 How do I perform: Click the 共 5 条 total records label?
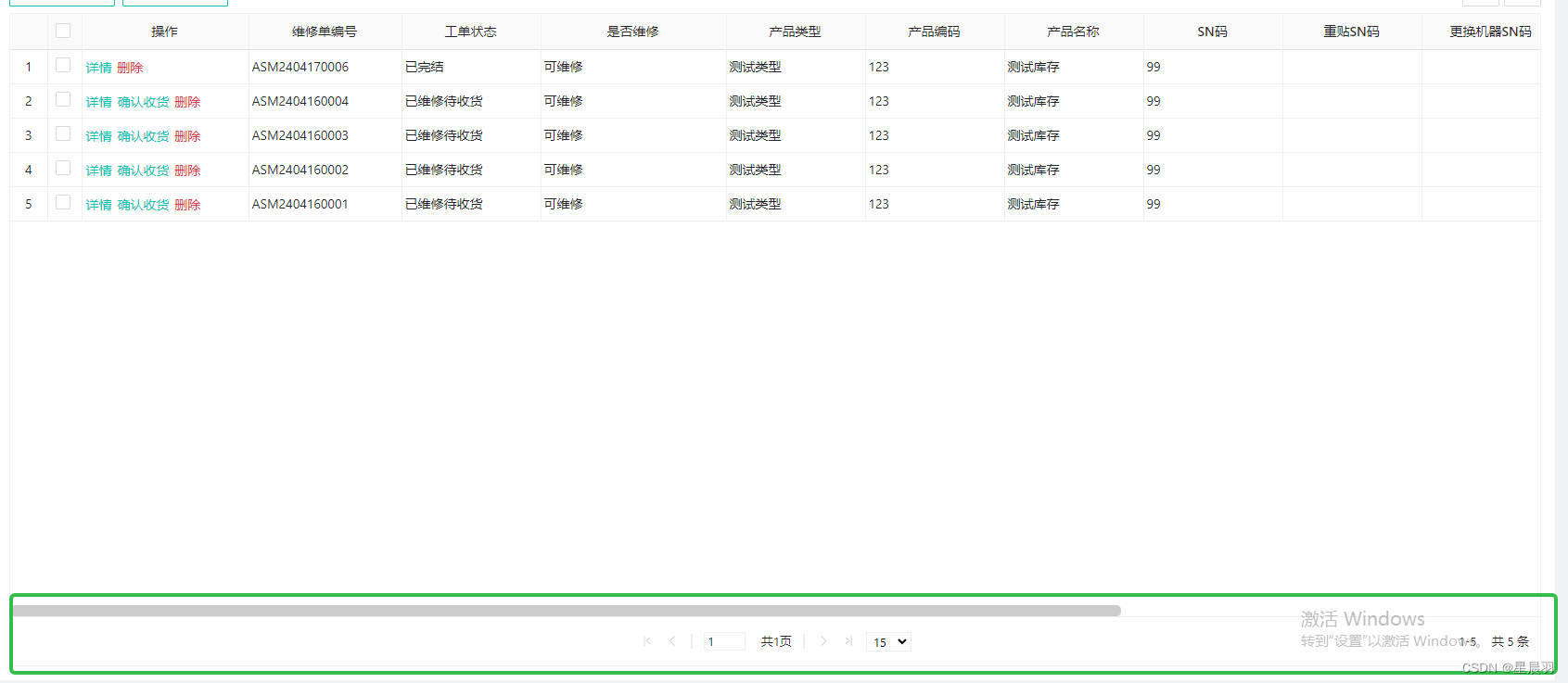tap(1511, 641)
